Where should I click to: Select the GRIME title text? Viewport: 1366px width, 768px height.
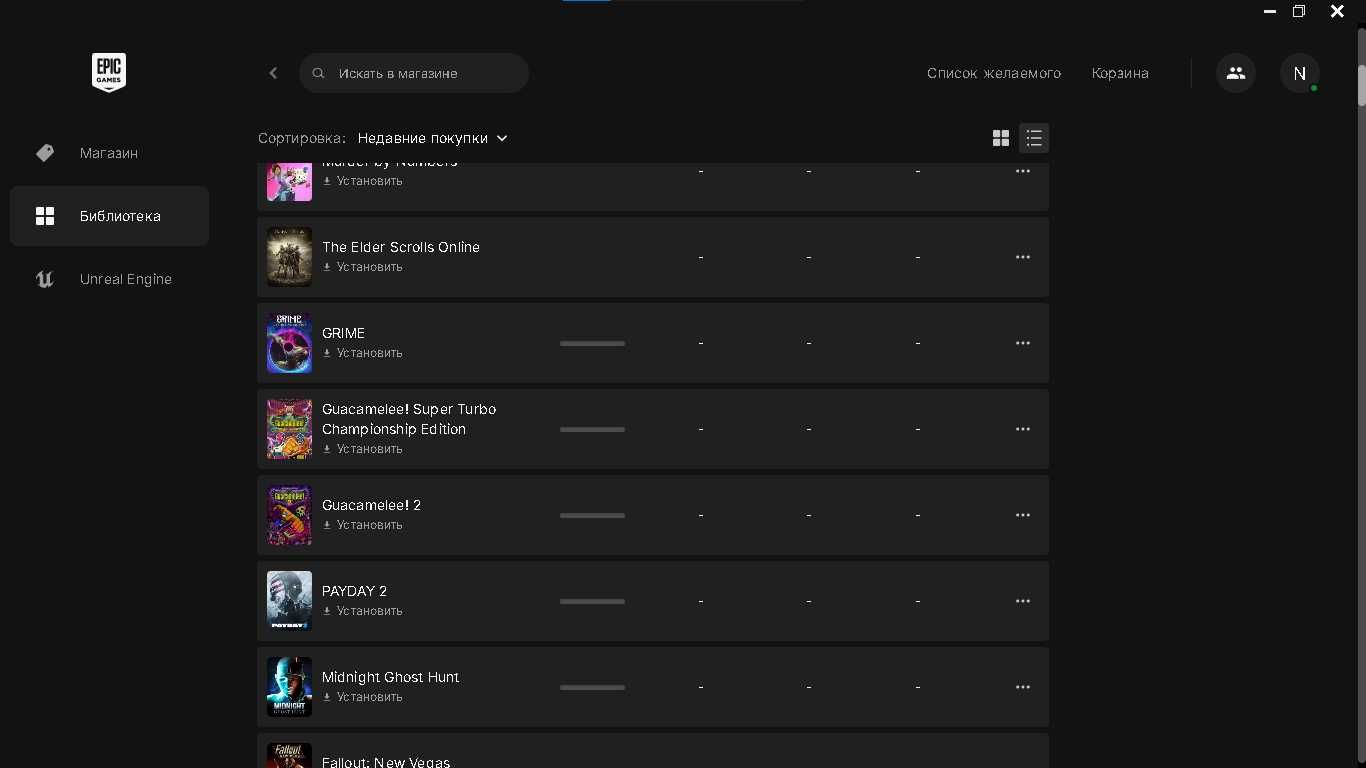[343, 333]
